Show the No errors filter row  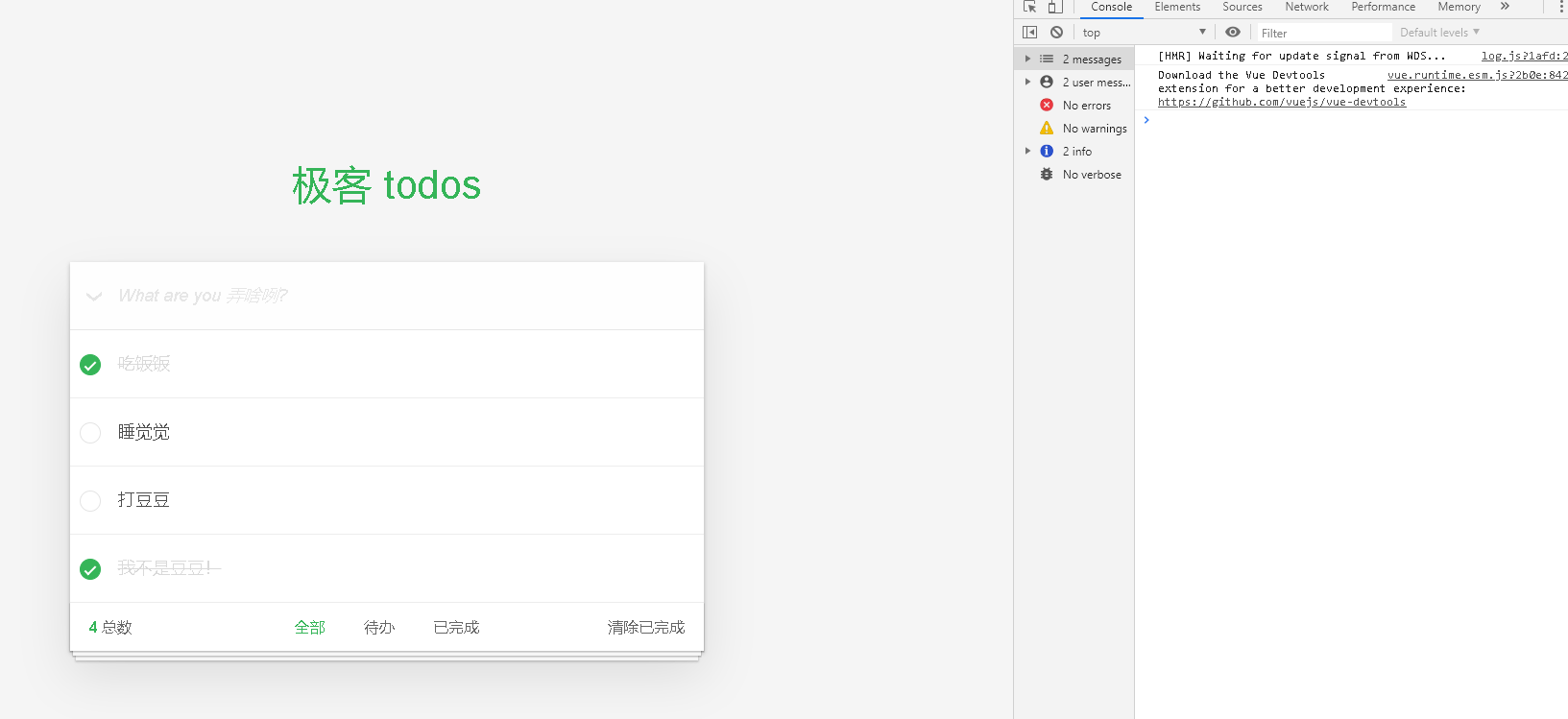point(1086,106)
